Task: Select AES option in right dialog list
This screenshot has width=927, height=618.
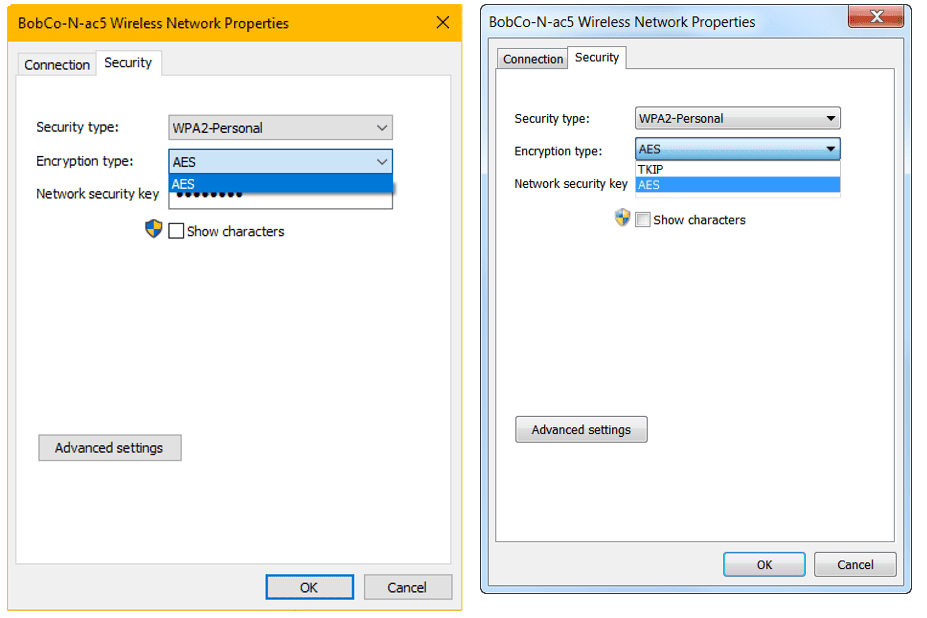Action: [x=737, y=184]
